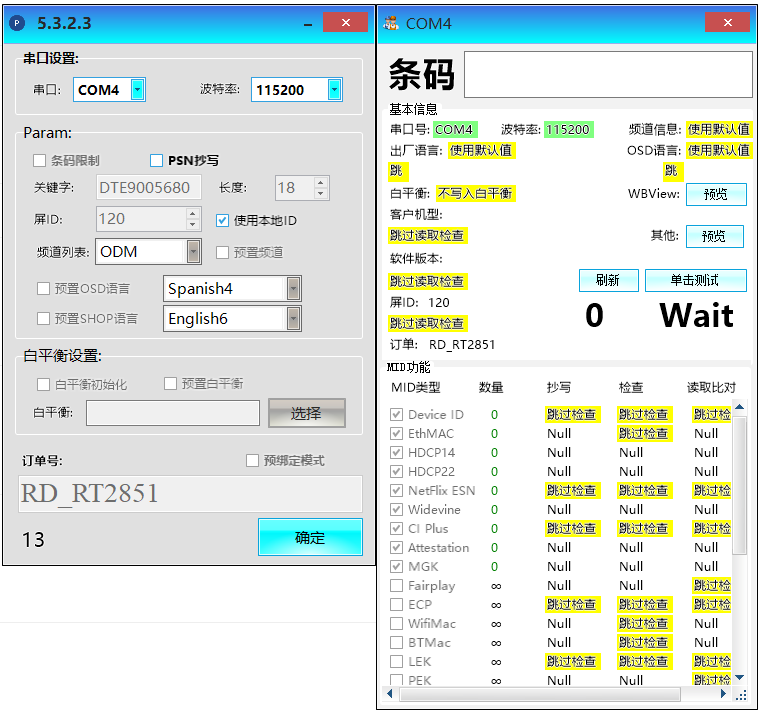Open the 频道列表 ODM dropdown
This screenshot has width=760, height=712.
click(193, 252)
